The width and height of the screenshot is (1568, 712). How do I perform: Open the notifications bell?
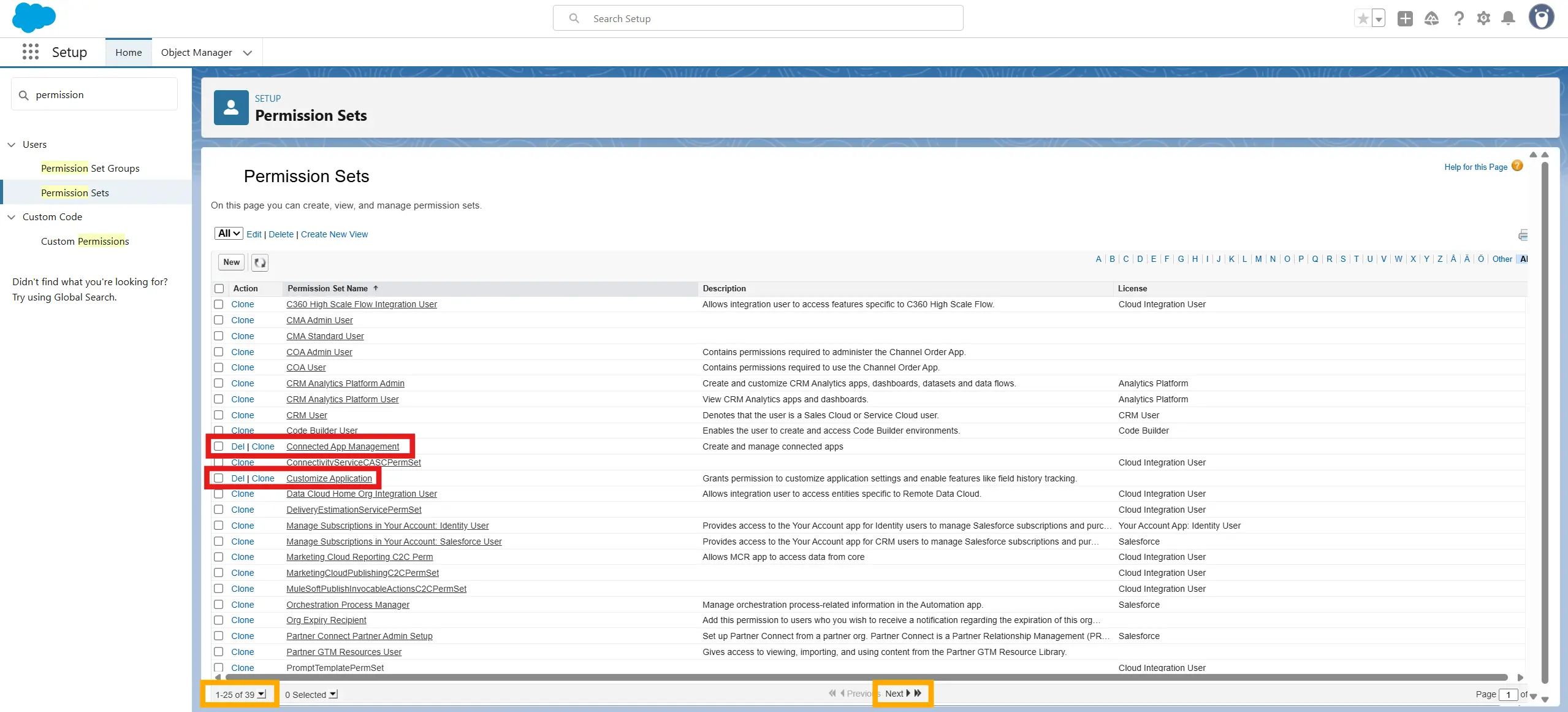pos(1508,18)
